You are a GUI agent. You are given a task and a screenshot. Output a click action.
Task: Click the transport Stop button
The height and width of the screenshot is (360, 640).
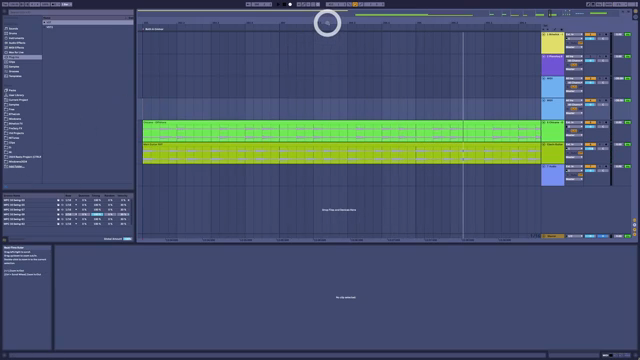click(x=284, y=4)
